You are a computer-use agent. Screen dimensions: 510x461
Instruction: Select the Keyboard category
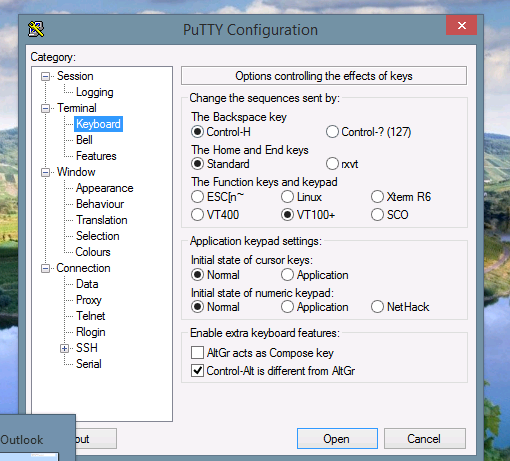[x=98, y=124]
